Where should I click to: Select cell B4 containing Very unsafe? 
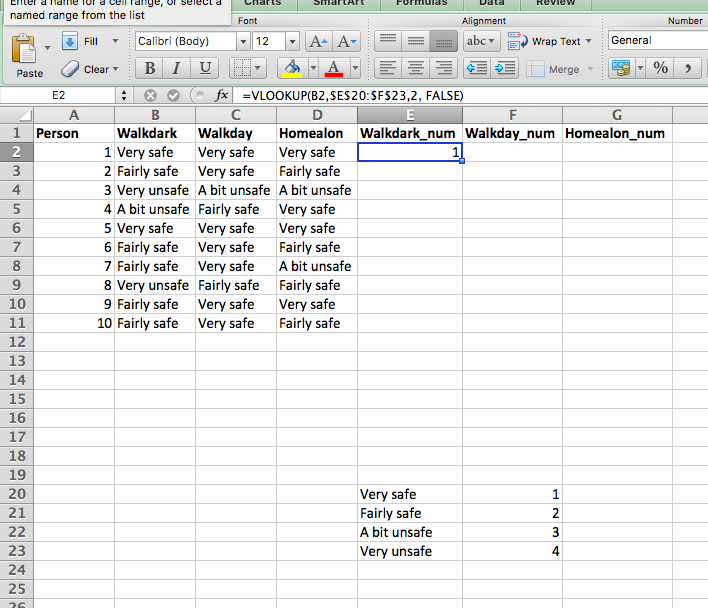(155, 190)
